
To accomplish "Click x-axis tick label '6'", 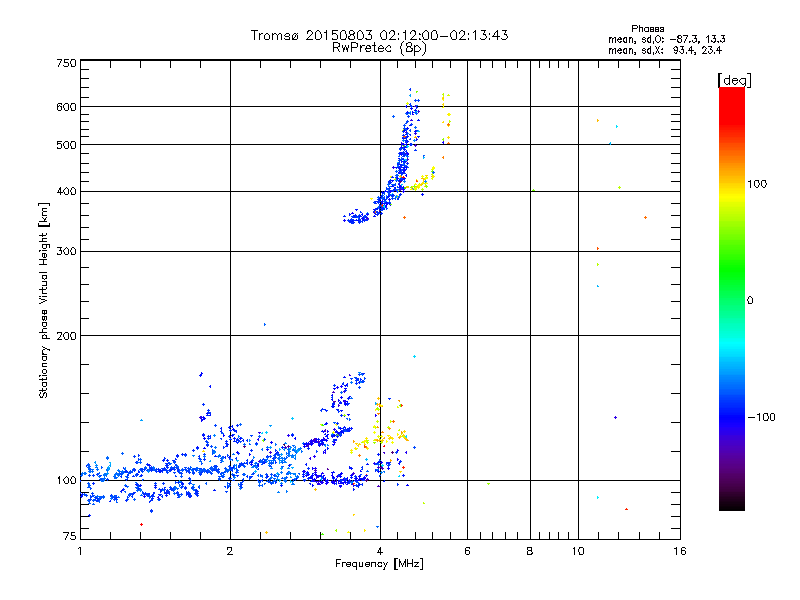I will (x=467, y=551).
